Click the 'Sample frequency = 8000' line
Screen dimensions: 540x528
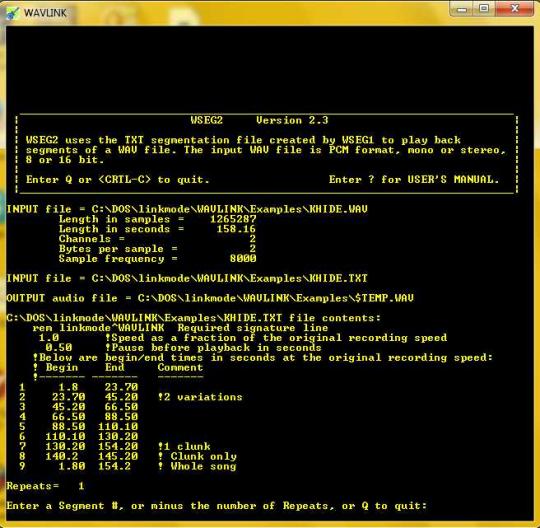point(157,259)
